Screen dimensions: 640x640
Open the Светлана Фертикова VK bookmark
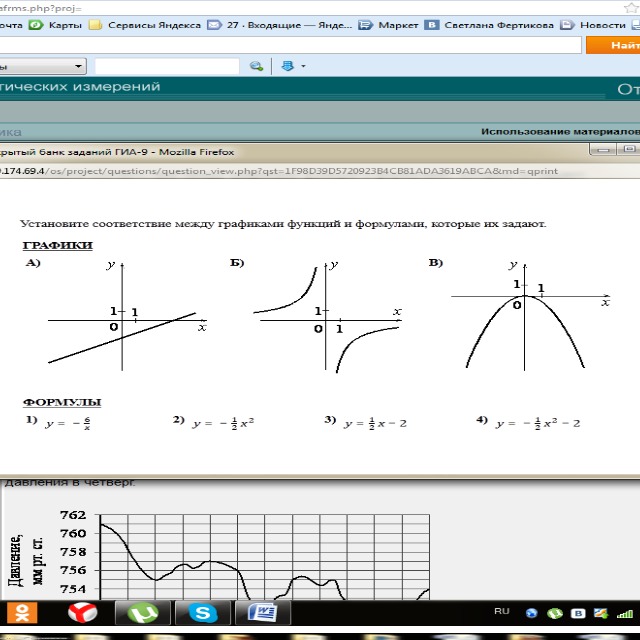[x=489, y=25]
